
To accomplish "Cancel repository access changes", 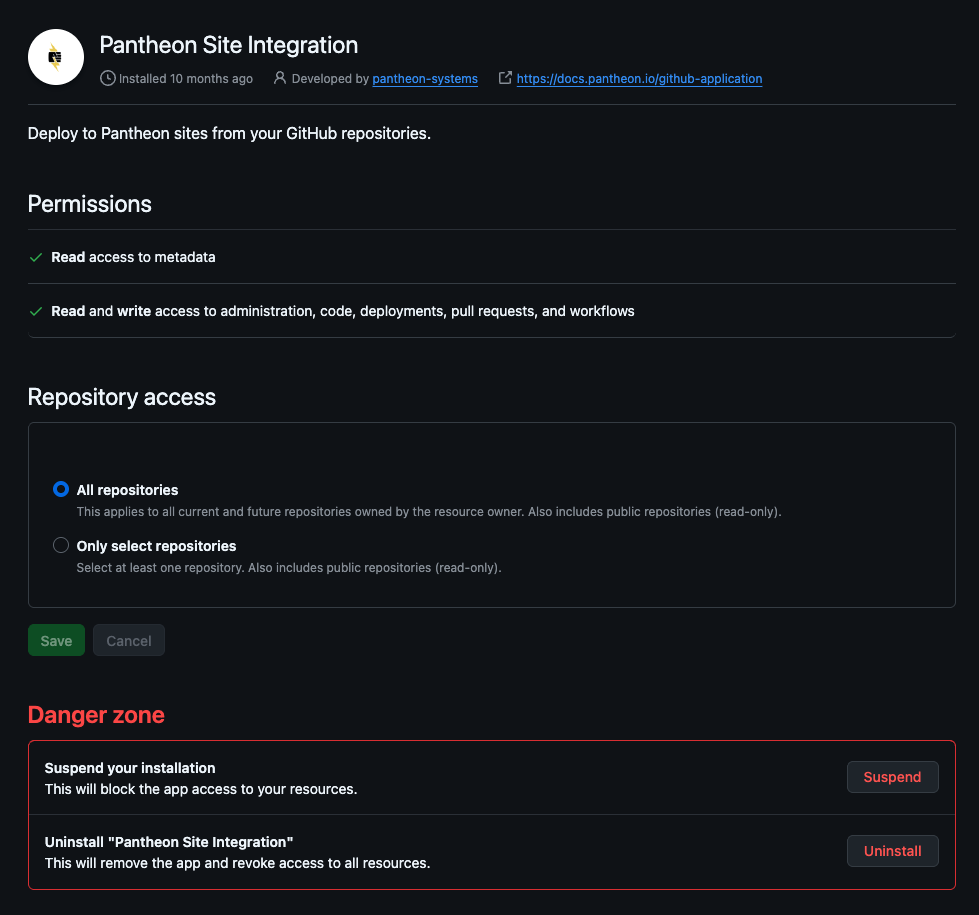I will point(128,640).
